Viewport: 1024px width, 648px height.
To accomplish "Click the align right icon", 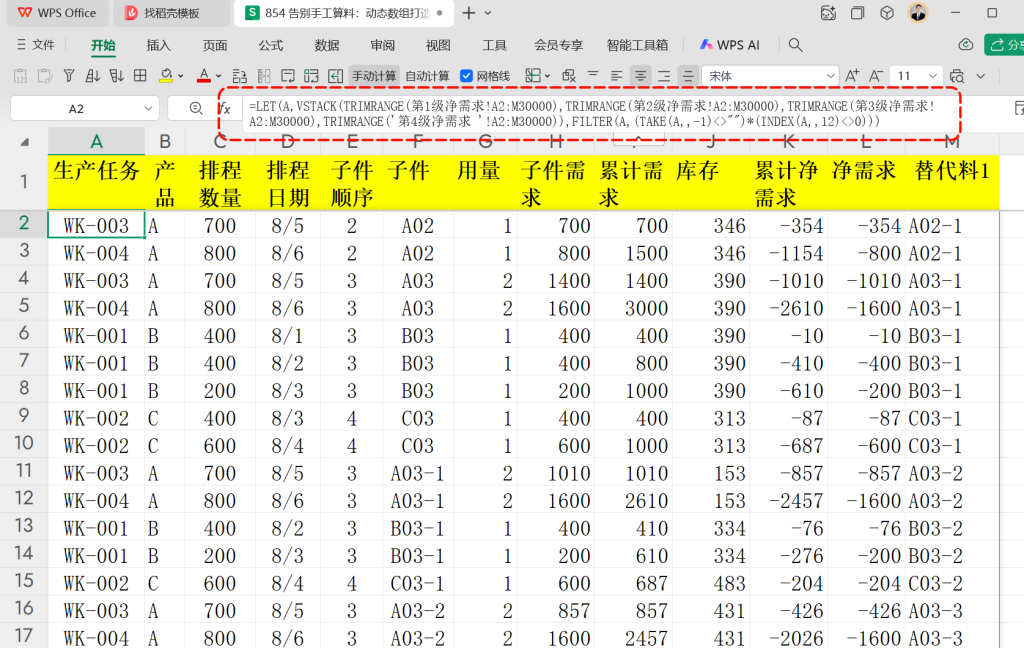I will point(664,76).
